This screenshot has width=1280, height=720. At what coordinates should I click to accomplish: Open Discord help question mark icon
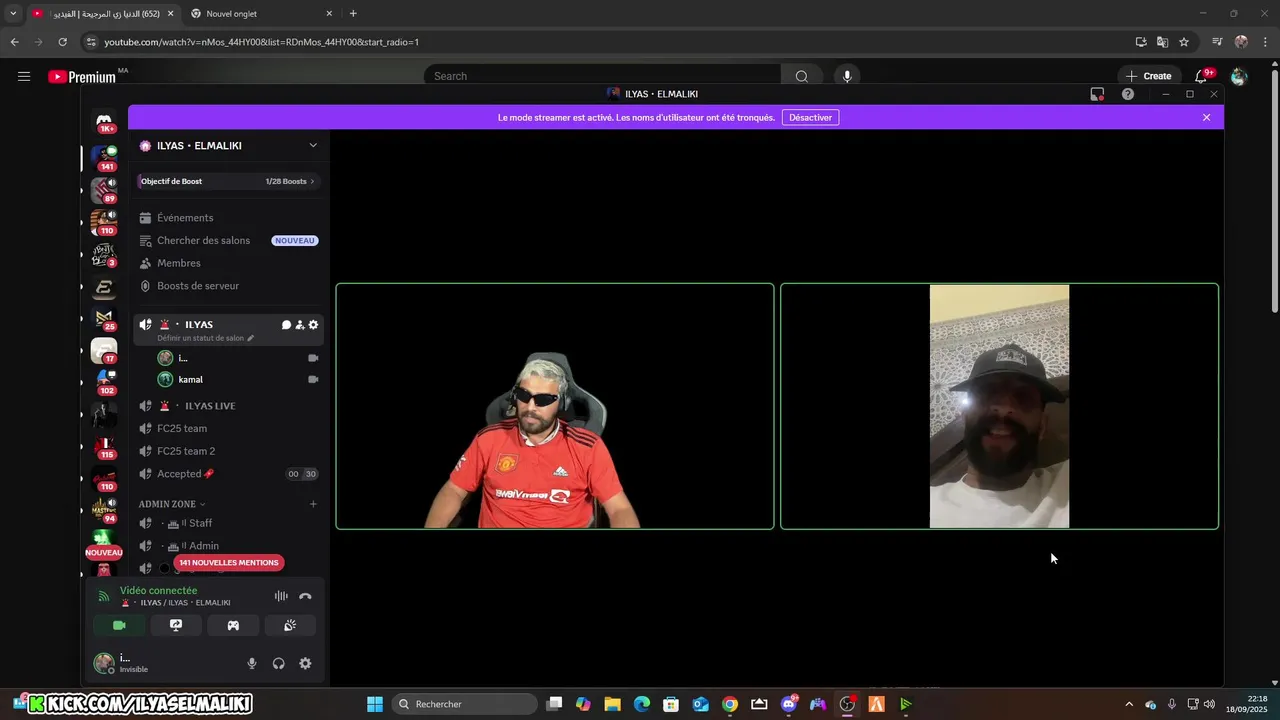[1128, 94]
